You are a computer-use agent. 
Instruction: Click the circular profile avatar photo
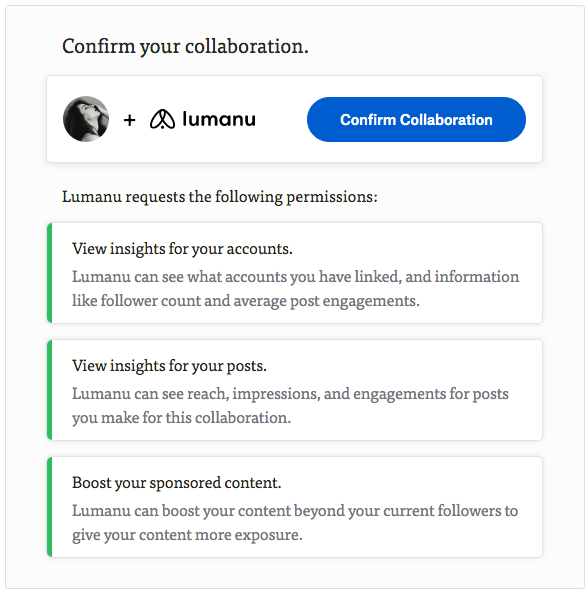pos(86,119)
